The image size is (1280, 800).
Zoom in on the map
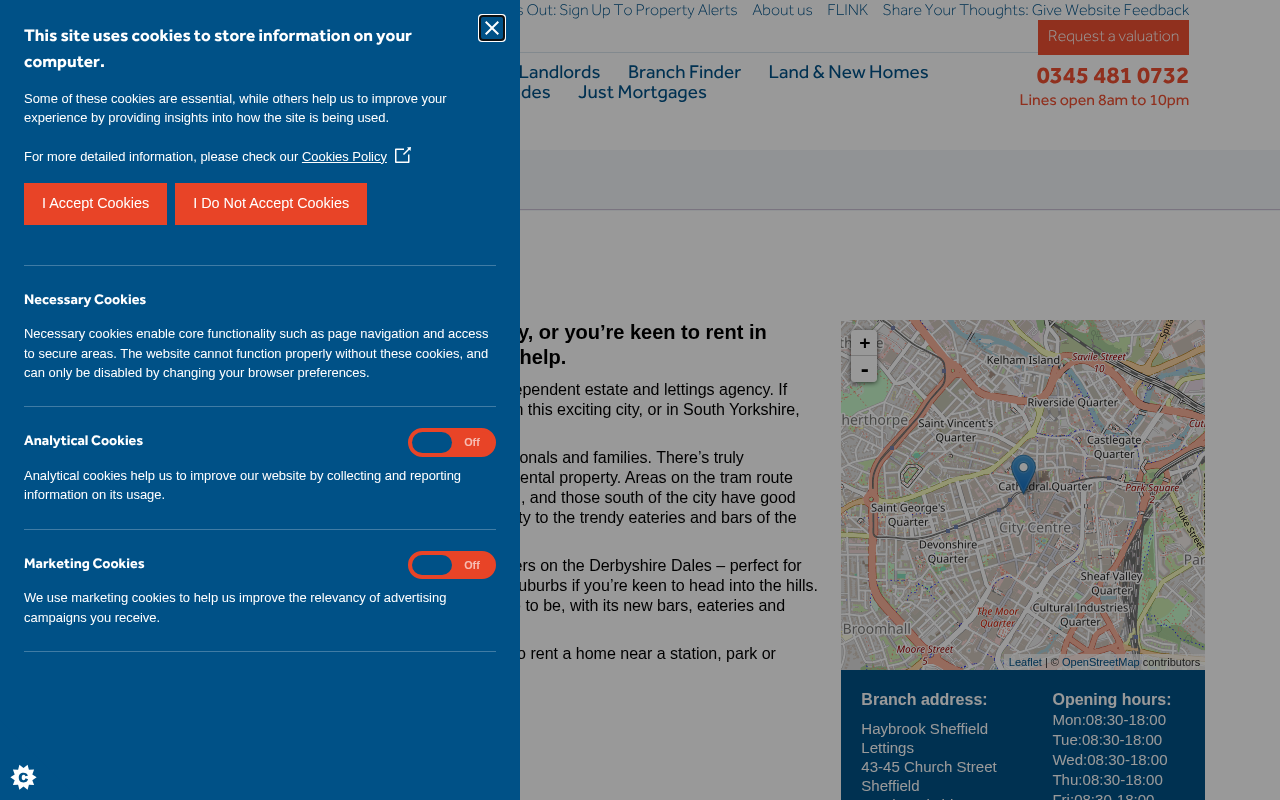click(x=864, y=343)
